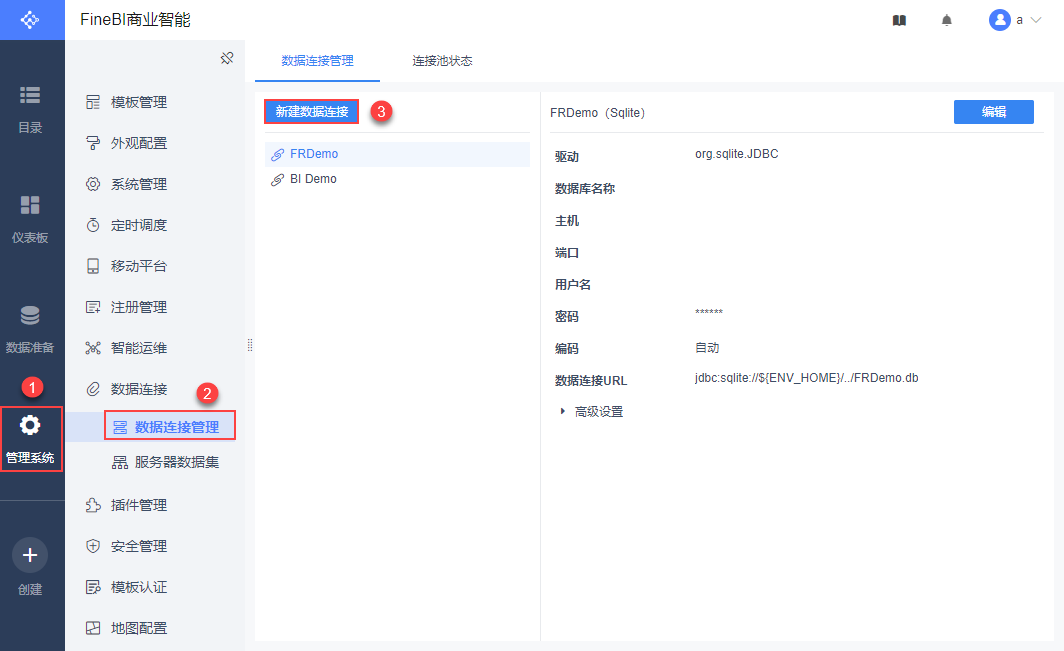Screen dimensions: 1064x651
Task: Select the FRDemo connection
Action: click(397, 154)
